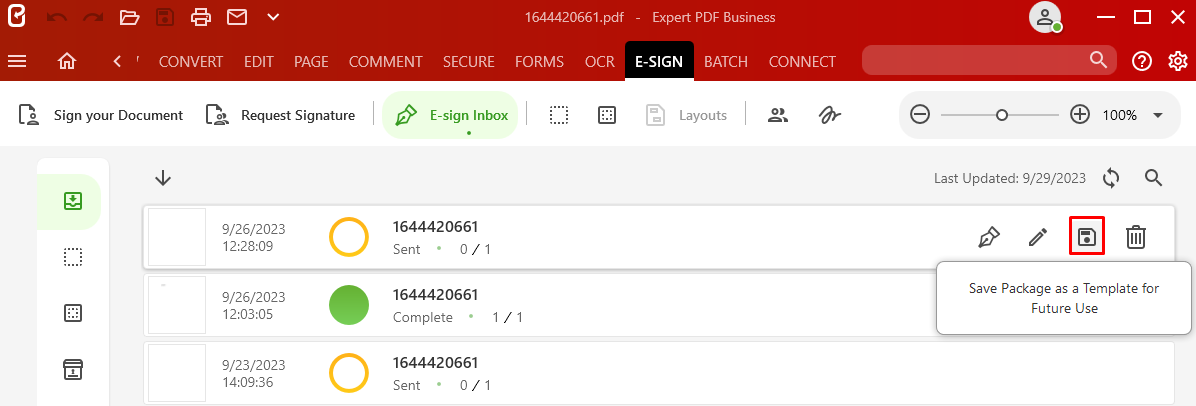Click the dashed-square templates toolbar icon
This screenshot has width=1196, height=406.
click(559, 115)
